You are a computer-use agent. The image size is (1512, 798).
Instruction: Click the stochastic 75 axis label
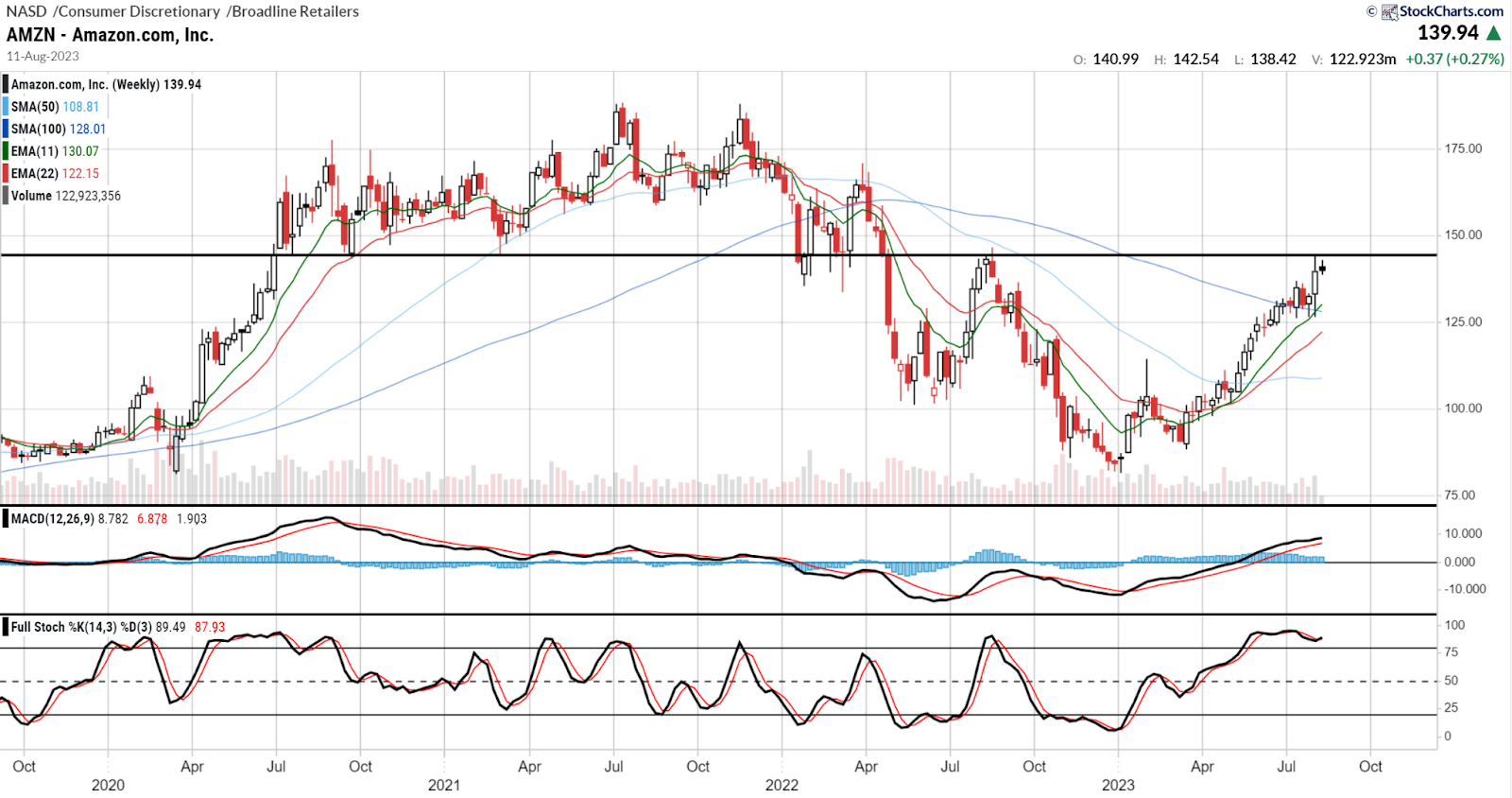click(1451, 651)
